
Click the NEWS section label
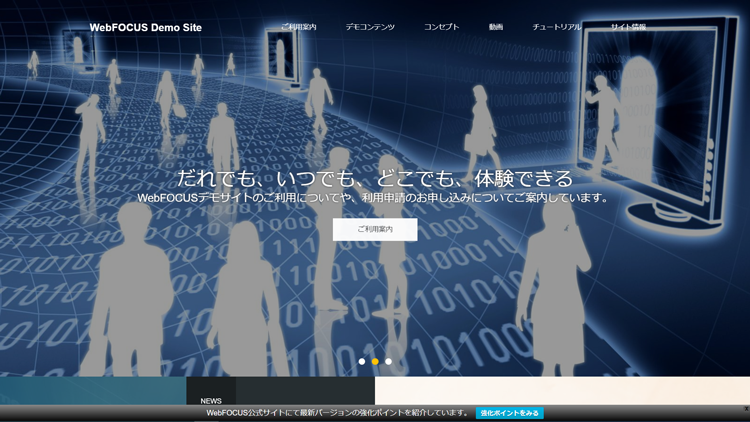[x=211, y=401]
